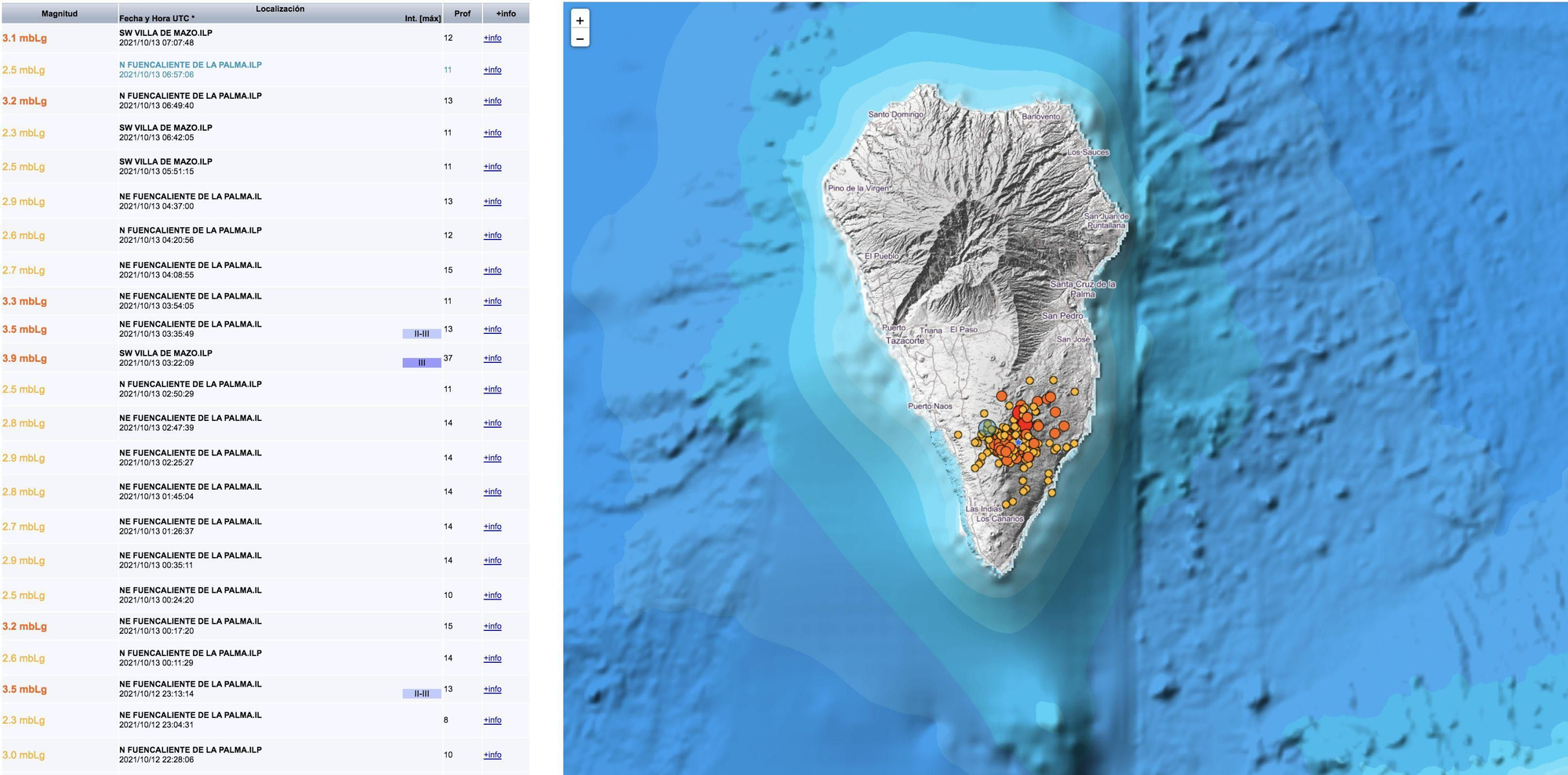Click the San Pedro map label
The image size is (1568, 775).
(1062, 316)
